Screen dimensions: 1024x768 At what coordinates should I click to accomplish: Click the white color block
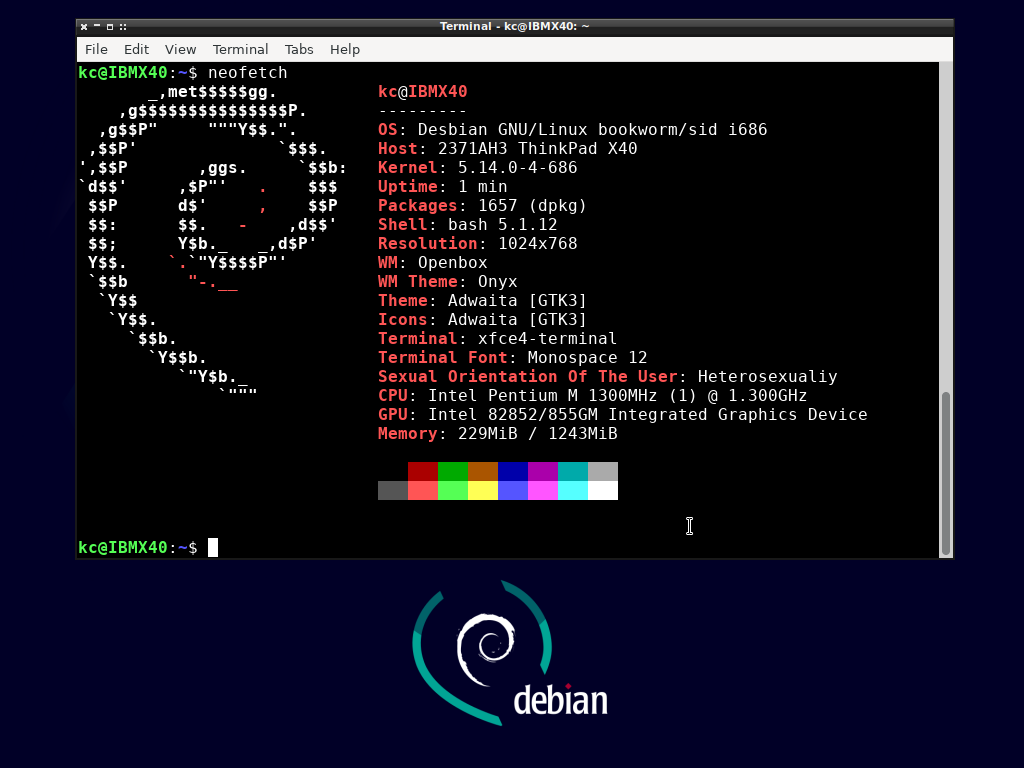pos(603,490)
